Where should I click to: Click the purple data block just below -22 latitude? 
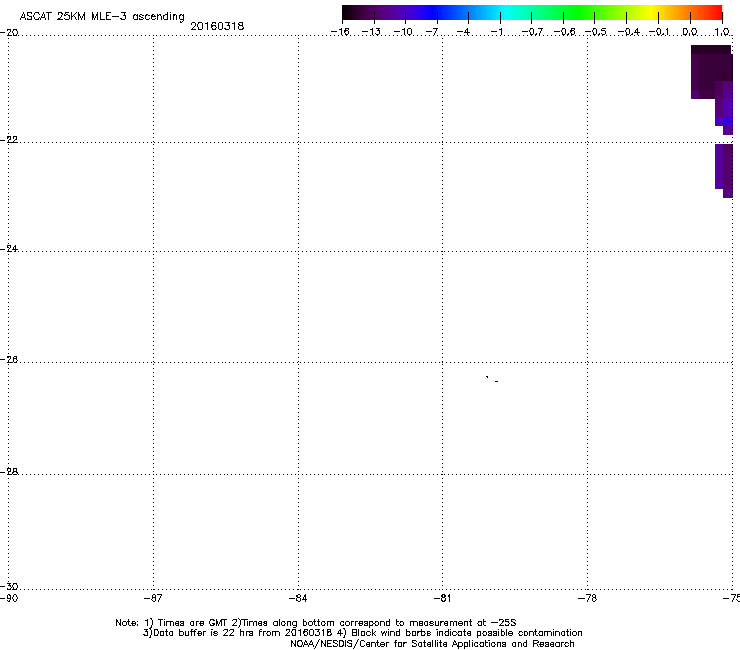point(724,170)
